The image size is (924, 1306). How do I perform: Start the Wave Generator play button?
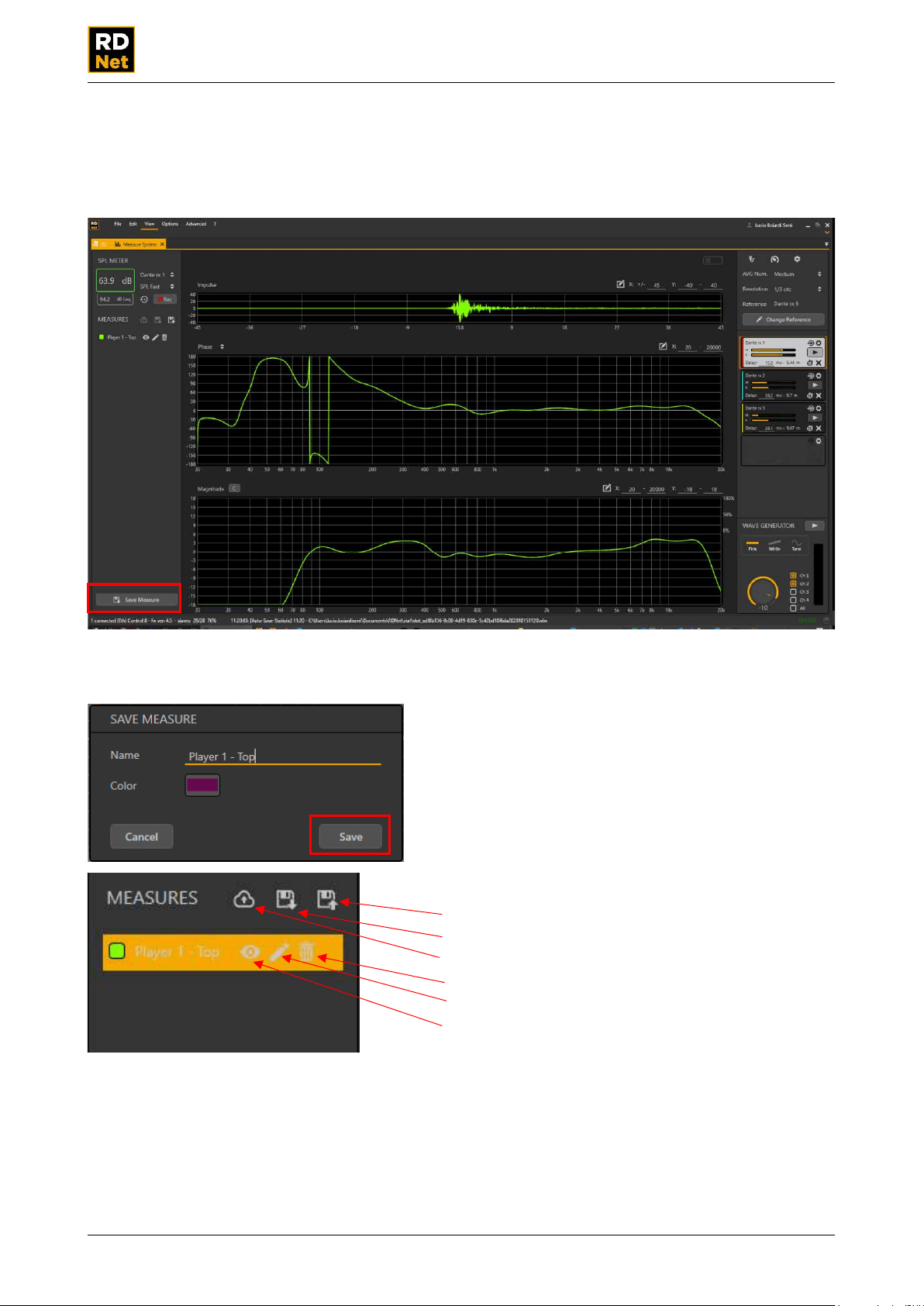(814, 526)
